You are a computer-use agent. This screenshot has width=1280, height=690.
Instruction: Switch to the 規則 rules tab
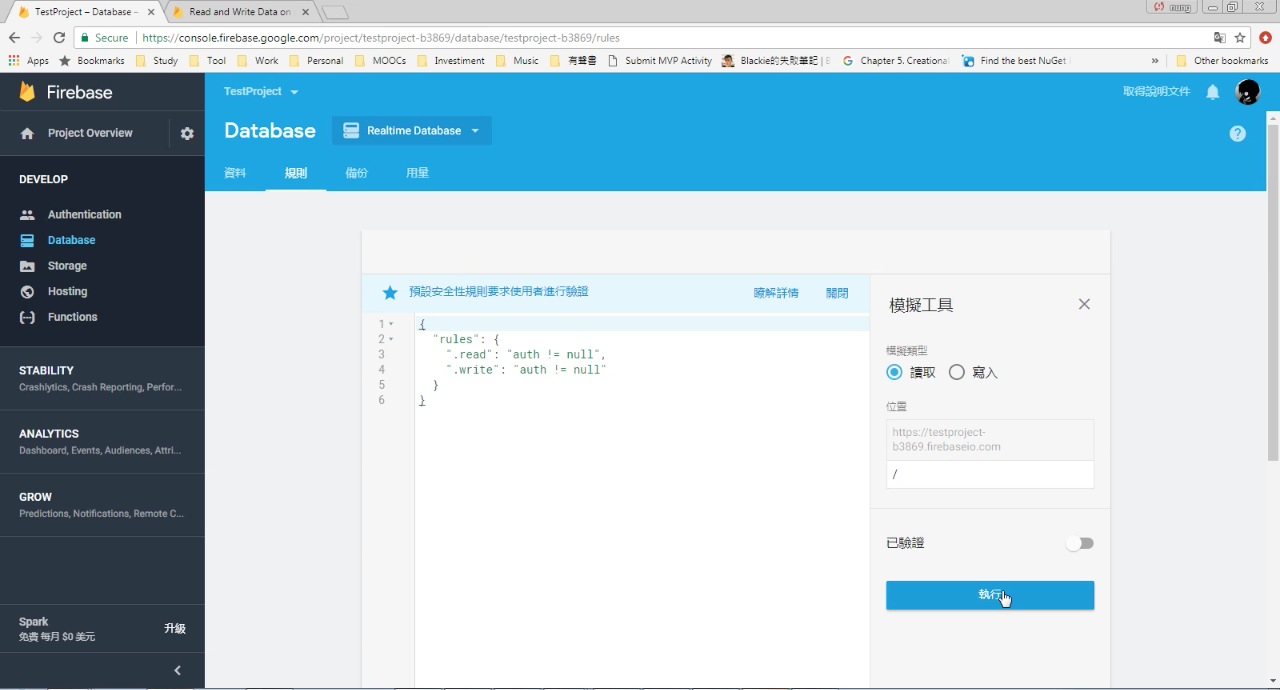coord(296,173)
